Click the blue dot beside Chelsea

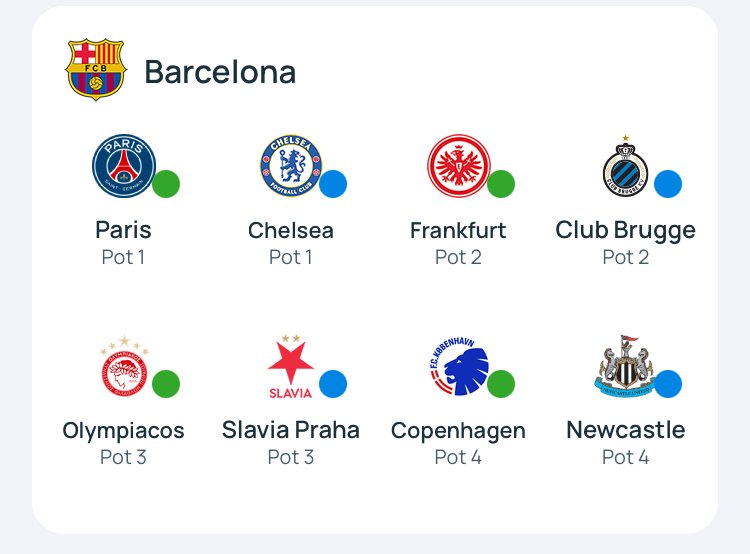point(333,184)
